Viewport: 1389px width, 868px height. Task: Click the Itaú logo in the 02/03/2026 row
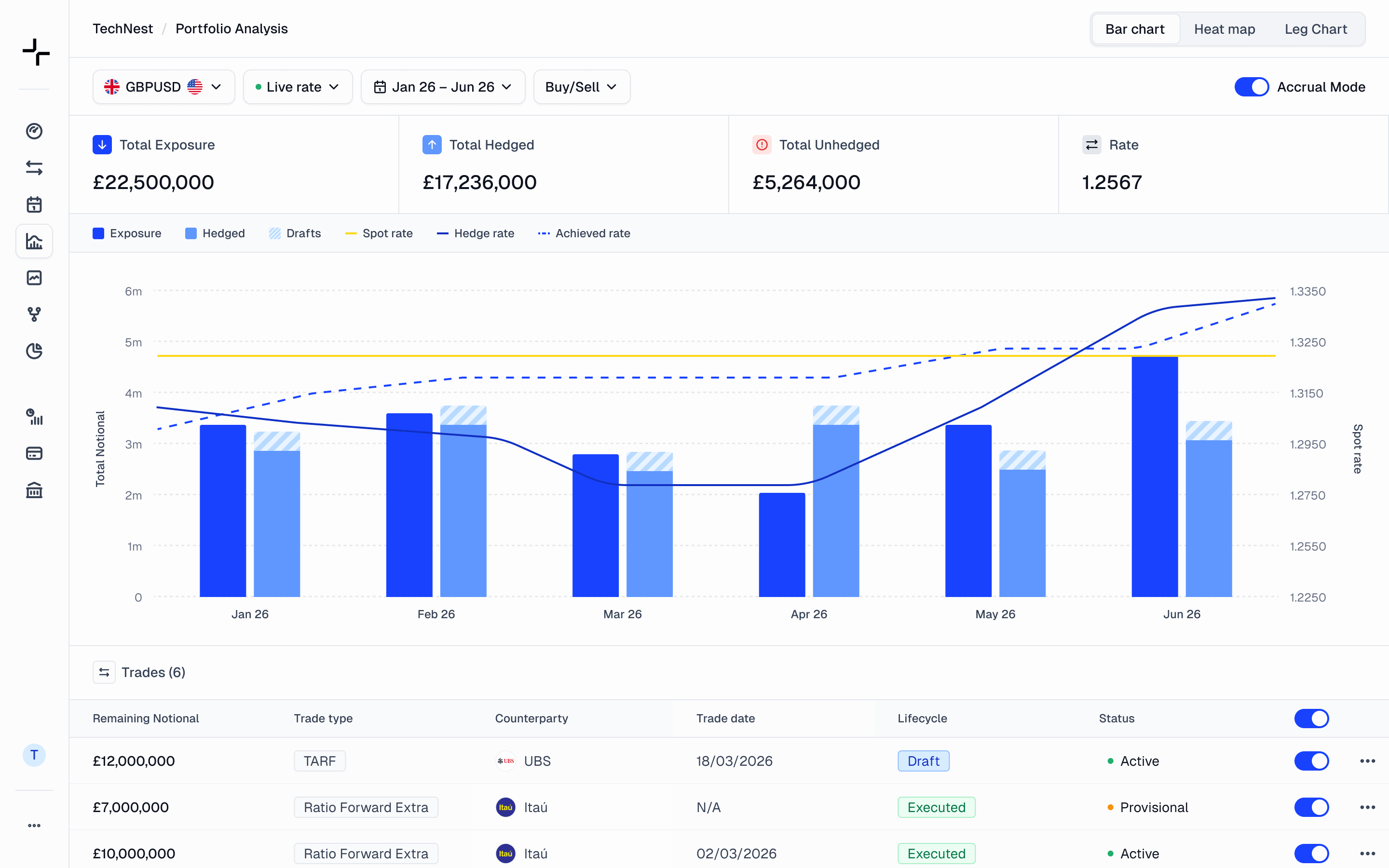pos(505,854)
